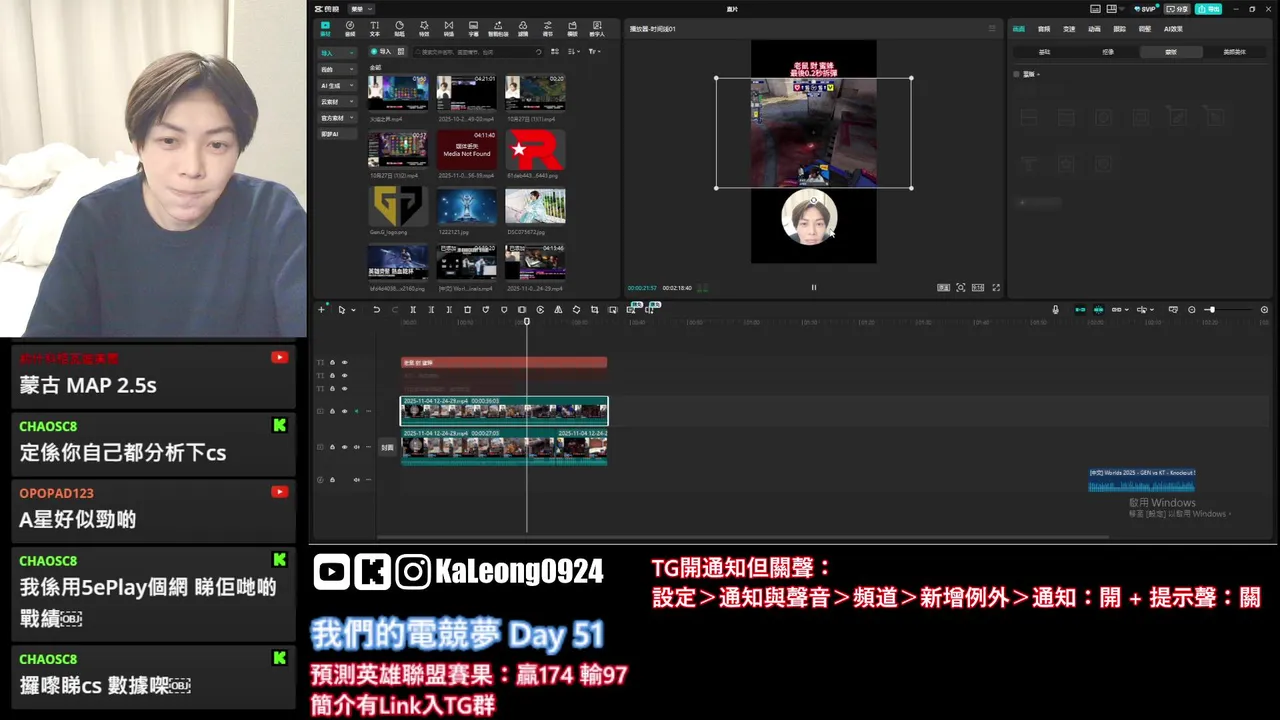The height and width of the screenshot is (720, 1280).
Task: Open the 转场 transitions tab
Action: point(448,28)
